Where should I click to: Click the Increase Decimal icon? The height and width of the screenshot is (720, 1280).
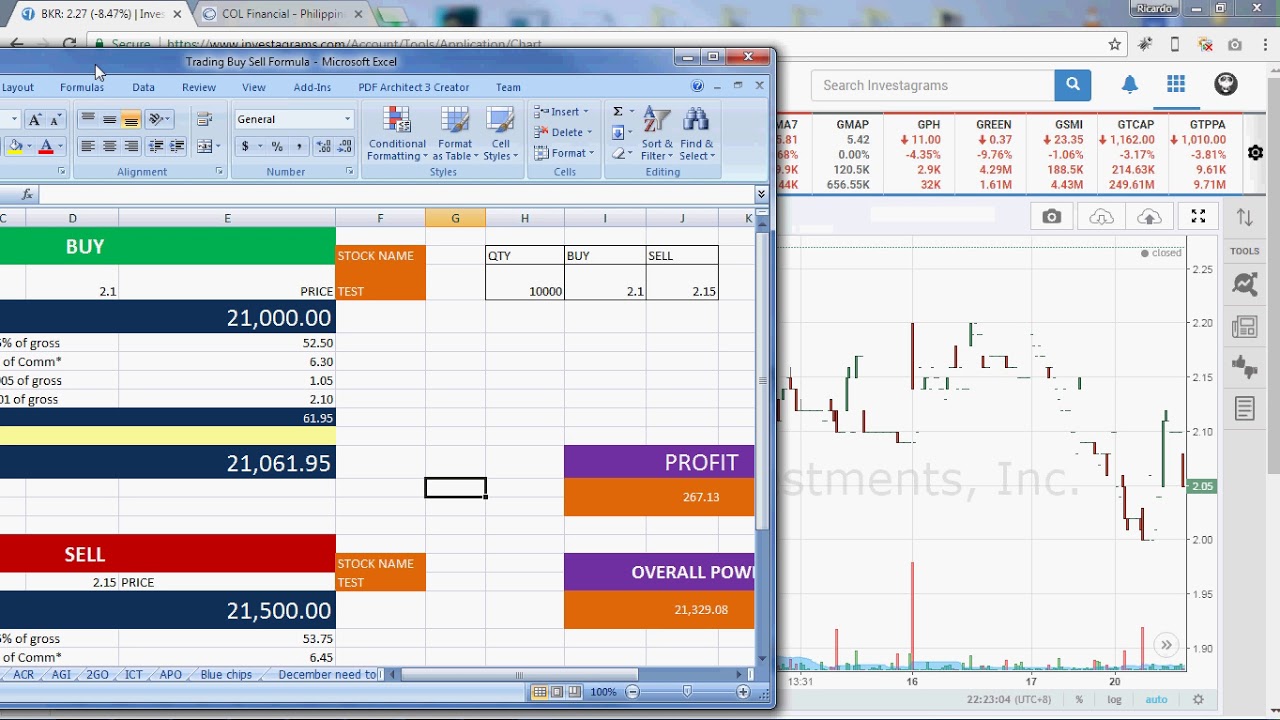point(324,147)
